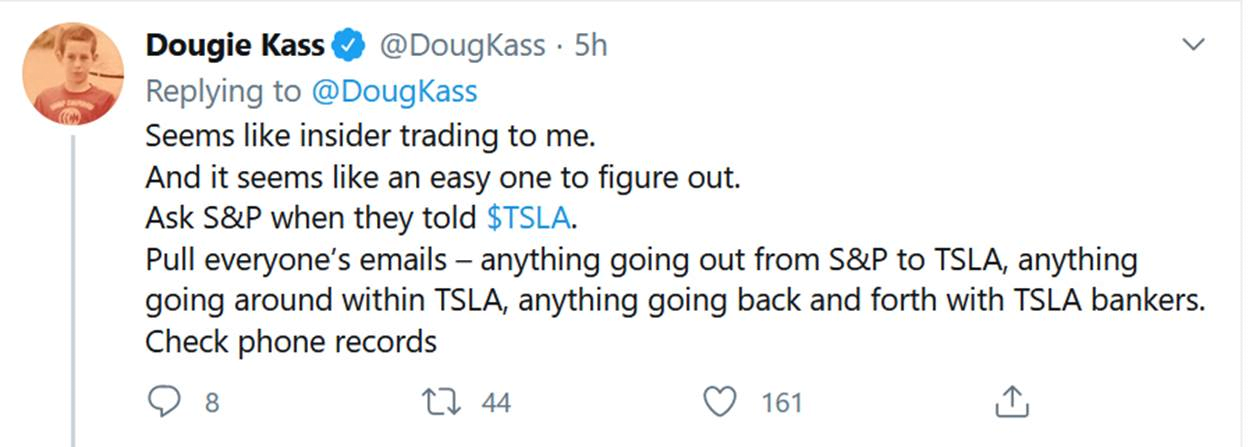Click the reply count of 8
This screenshot has height=447, width=1249.
tap(212, 403)
